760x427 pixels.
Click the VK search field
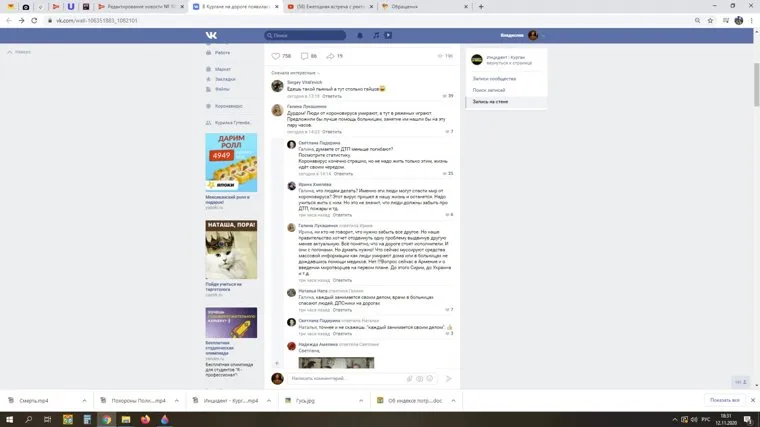click(307, 35)
